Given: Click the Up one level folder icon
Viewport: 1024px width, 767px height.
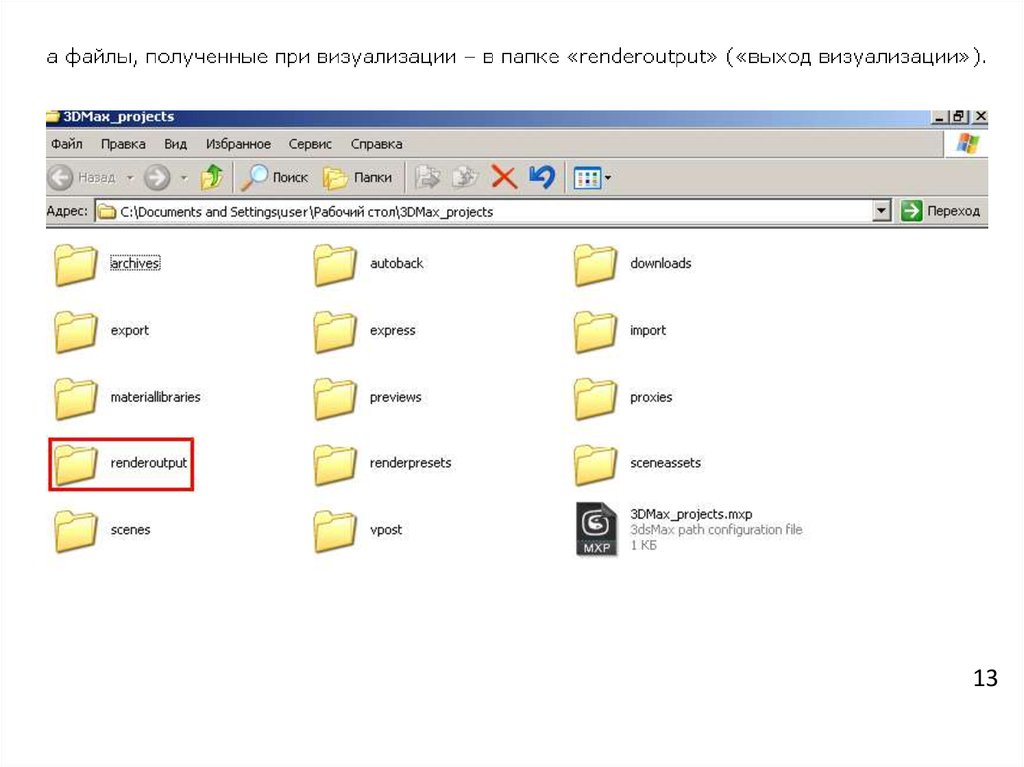Looking at the screenshot, I should 212,178.
